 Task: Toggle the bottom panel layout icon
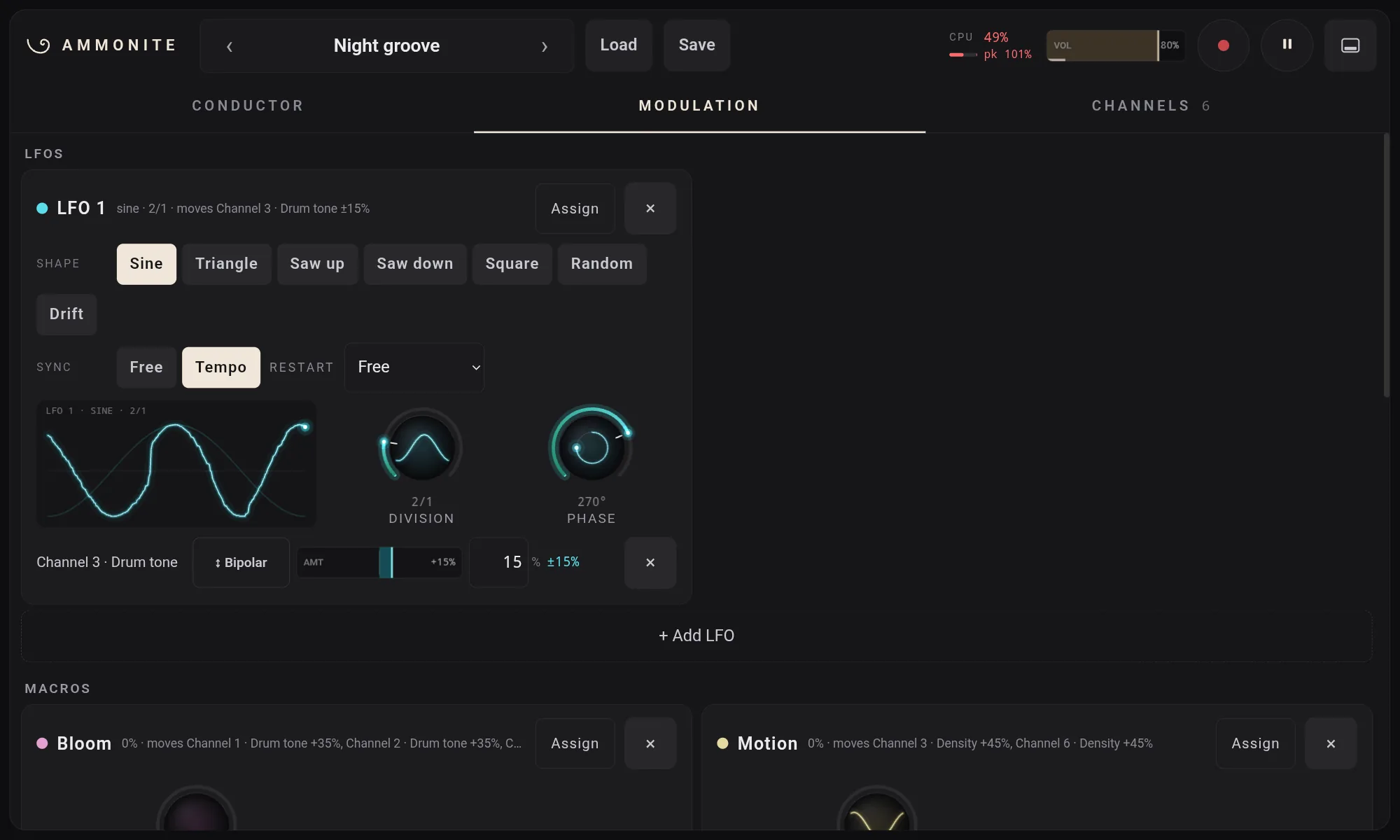(1350, 45)
